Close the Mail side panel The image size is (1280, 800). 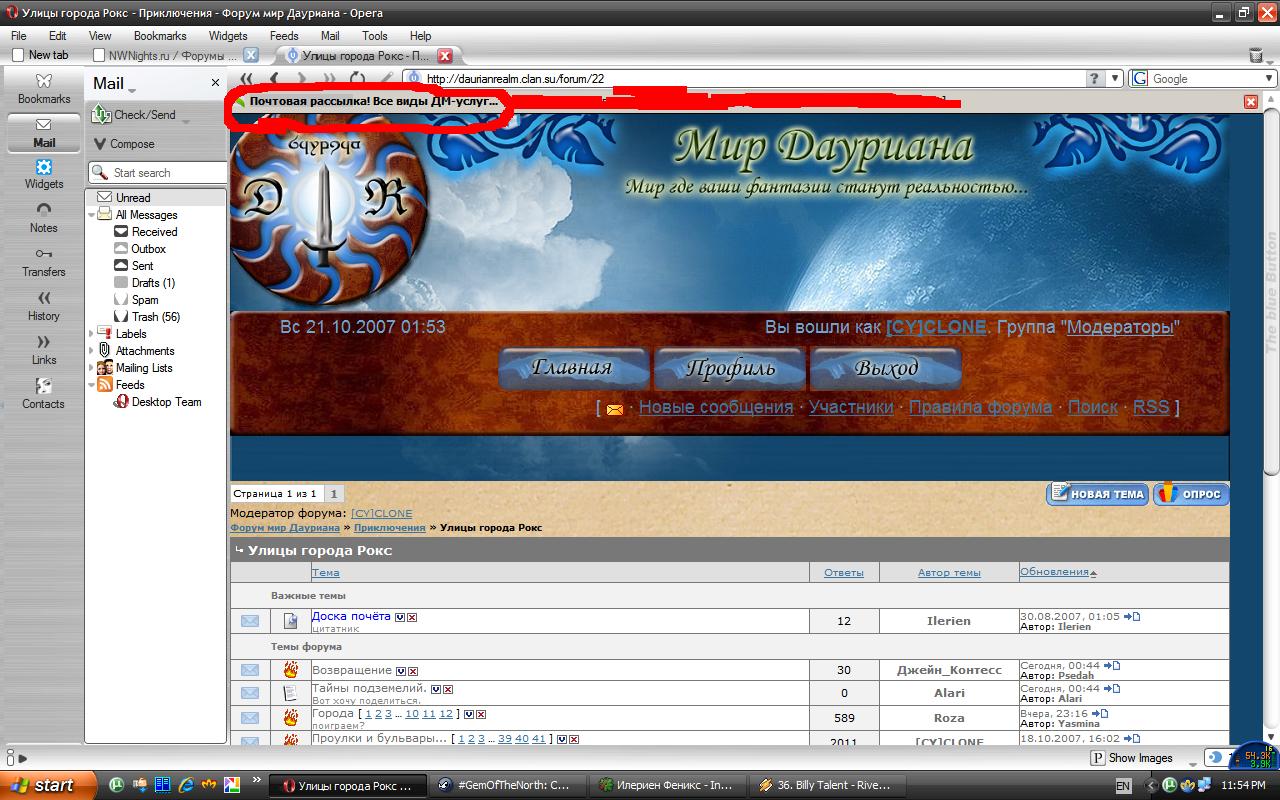[215, 83]
